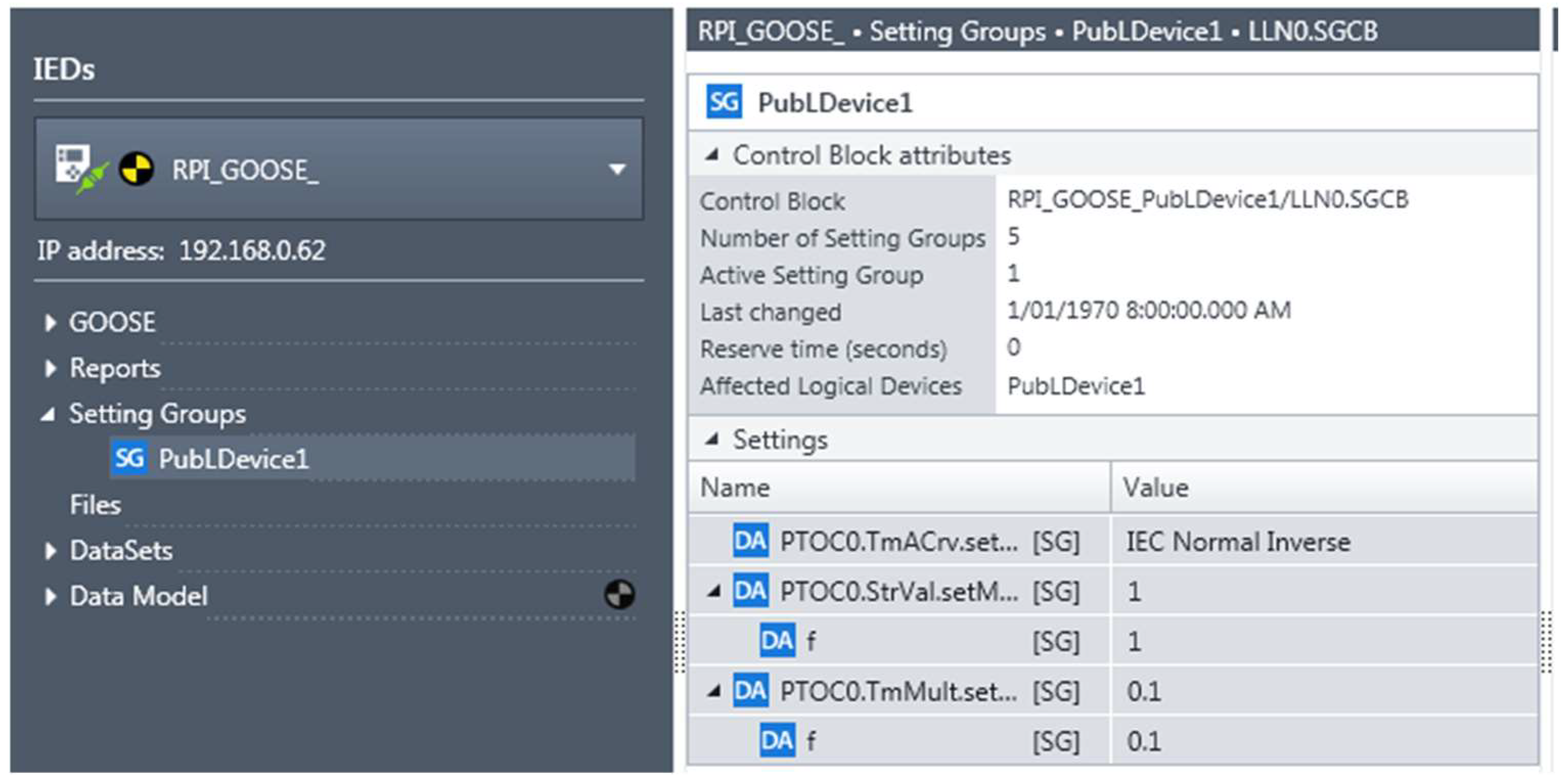The width and height of the screenshot is (1564, 784).
Task: Collapse the Setting Groups tree node
Action: pyautogui.click(x=48, y=414)
